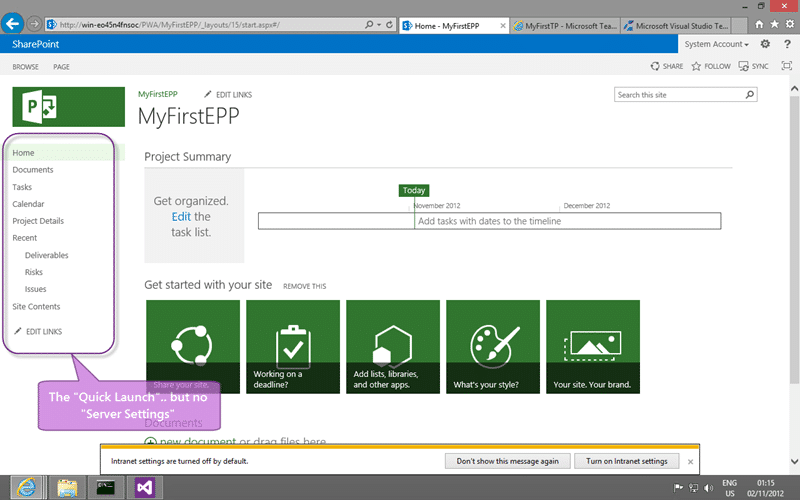This screenshot has width=800, height=500.
Task: Click the address bar search magnifier icon
Action: click(x=369, y=24)
